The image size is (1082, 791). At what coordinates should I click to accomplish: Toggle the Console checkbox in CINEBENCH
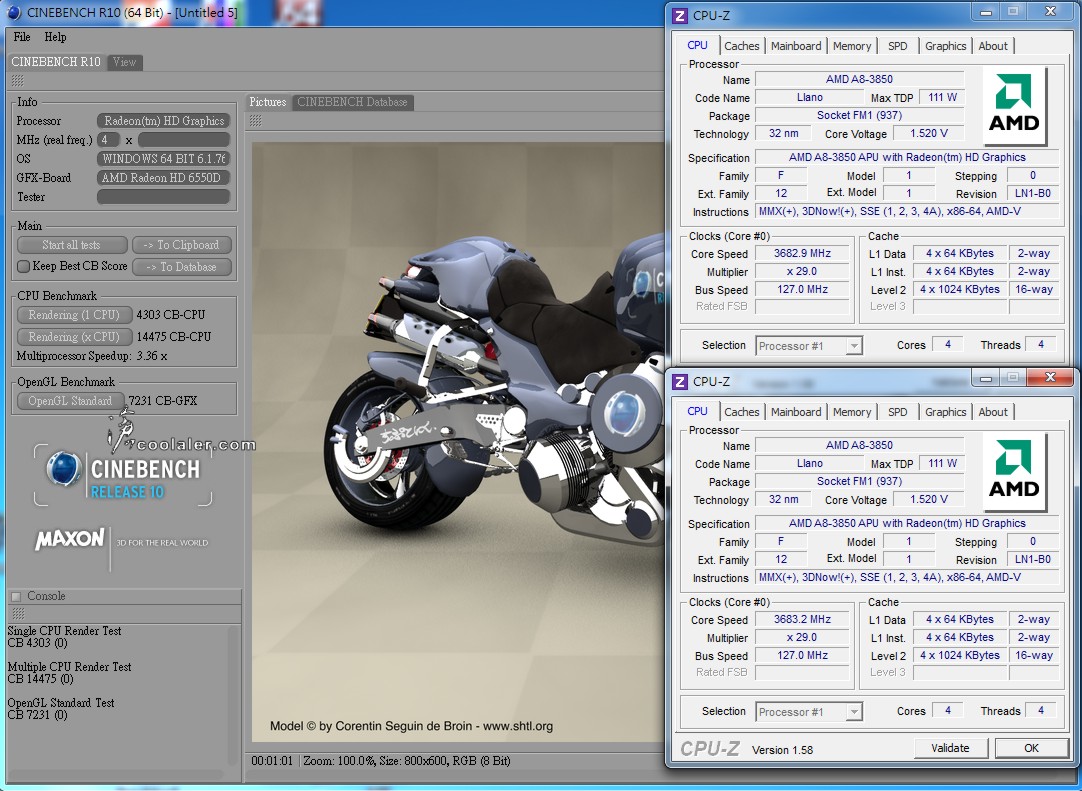click(x=16, y=596)
